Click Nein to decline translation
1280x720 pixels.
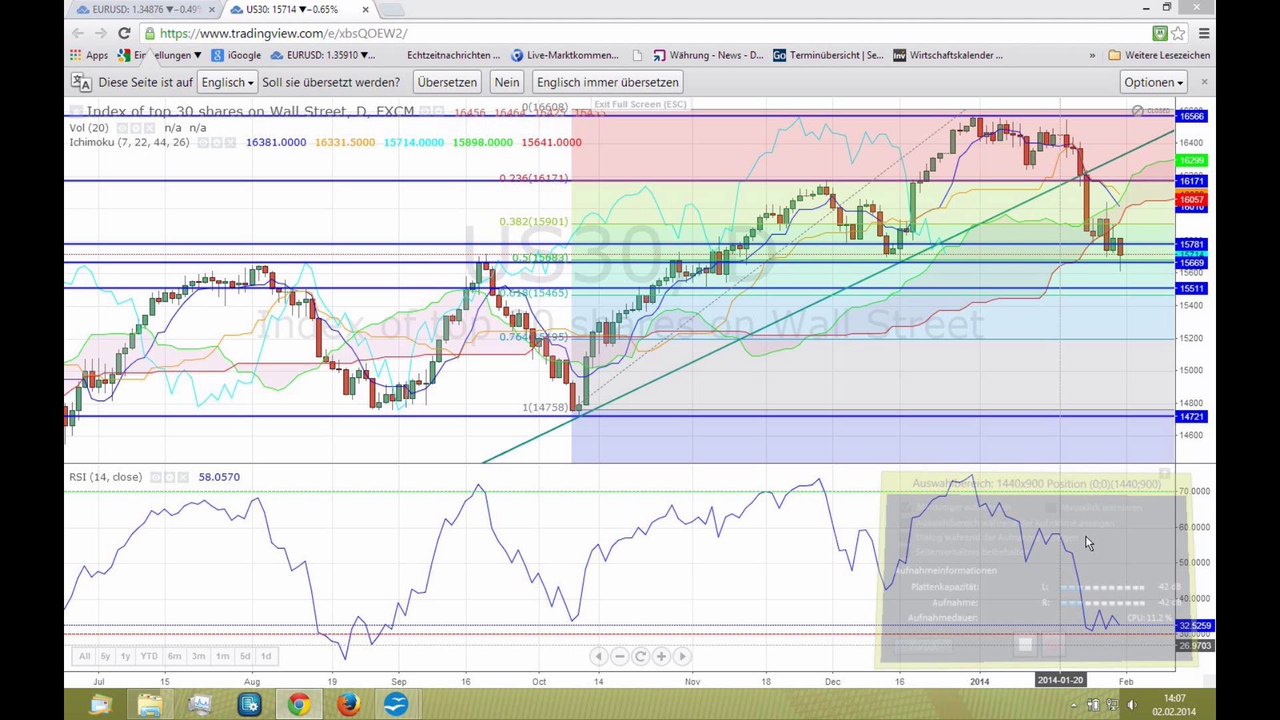click(507, 82)
